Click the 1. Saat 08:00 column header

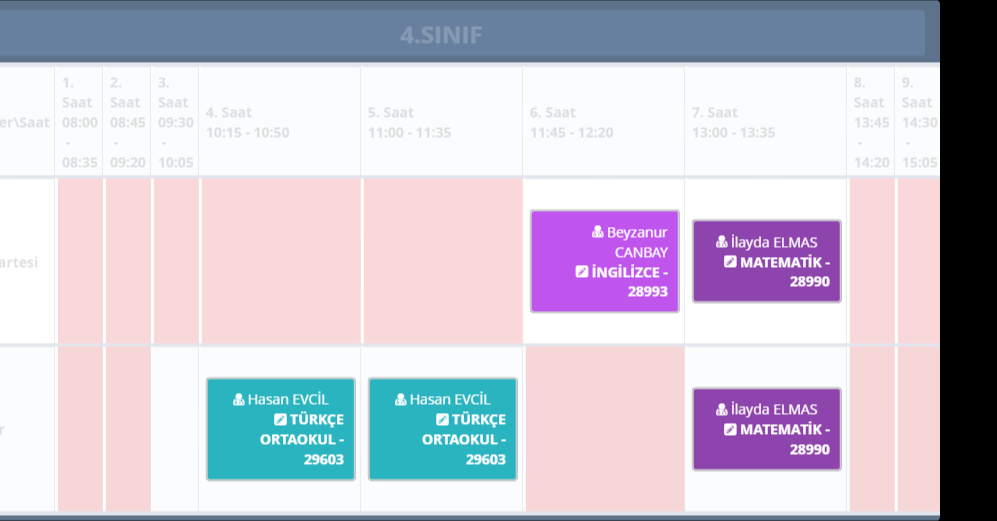79,122
